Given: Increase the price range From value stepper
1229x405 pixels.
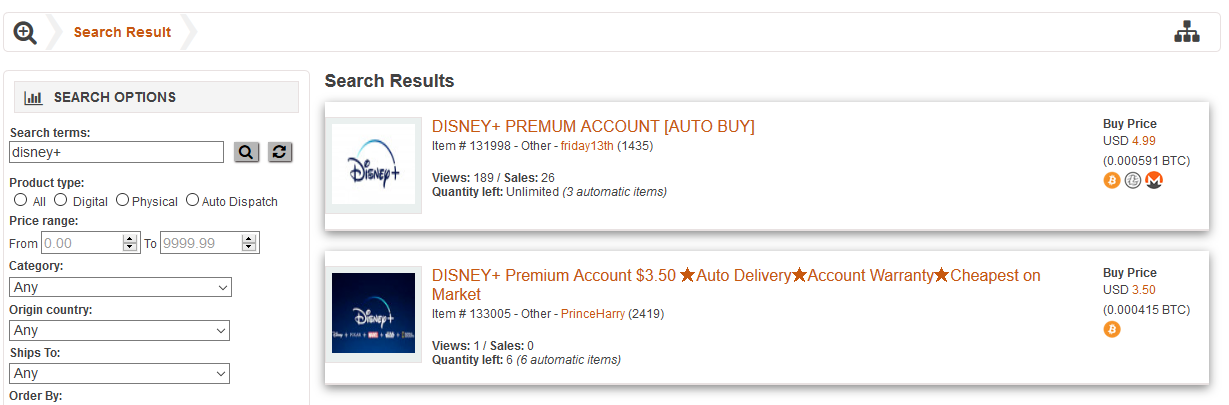Looking at the screenshot, I should click(129, 238).
